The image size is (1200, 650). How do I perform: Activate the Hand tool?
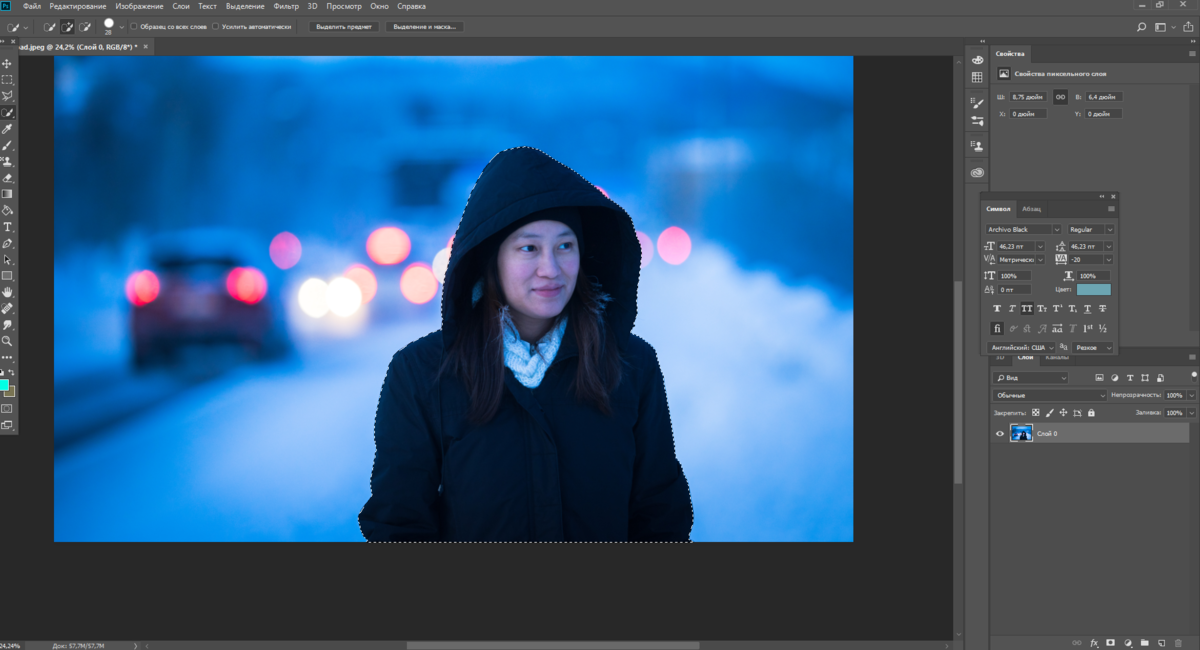[7, 292]
